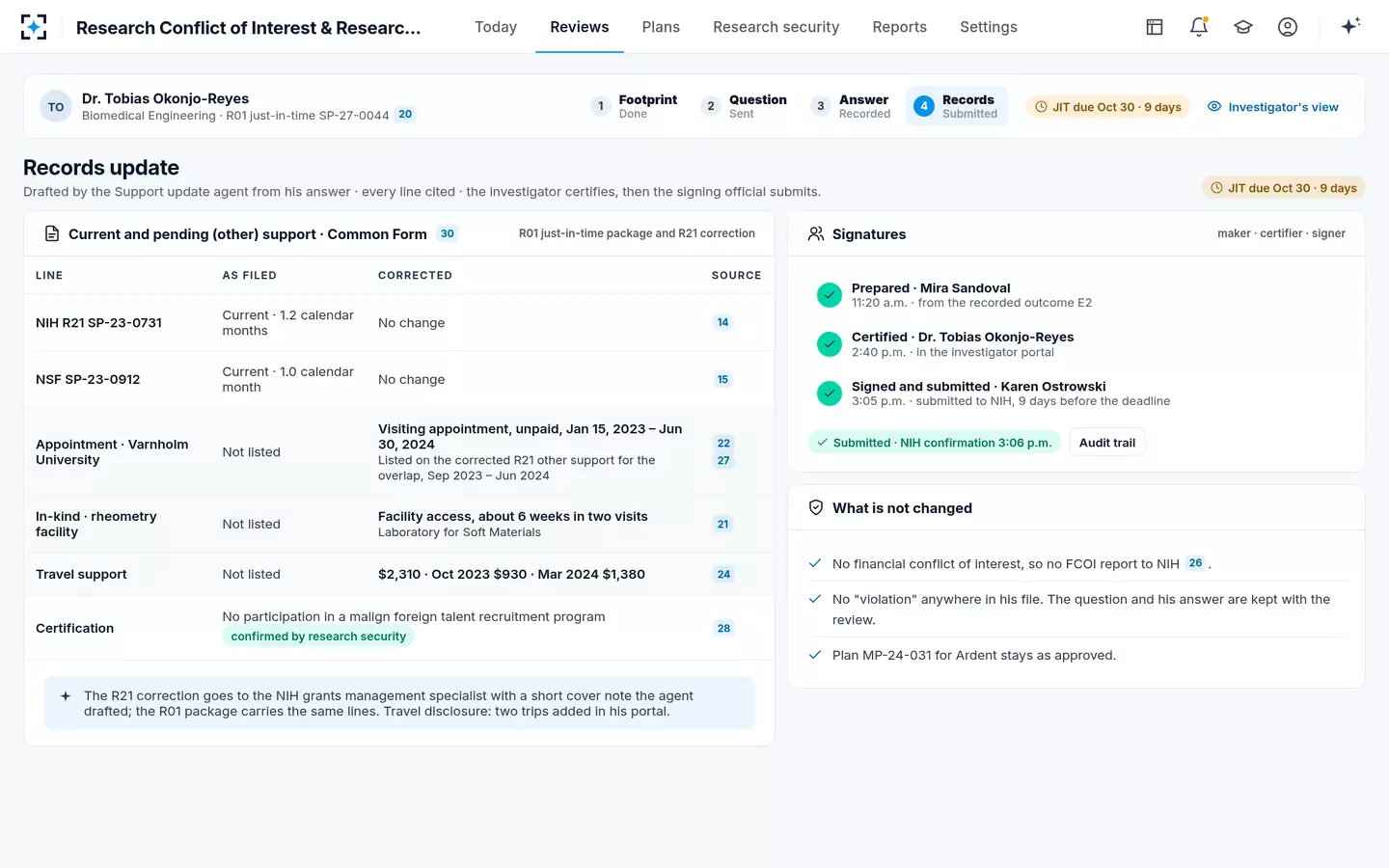This screenshot has width=1389, height=868.
Task: Open the Audit trail
Action: 1107,443
